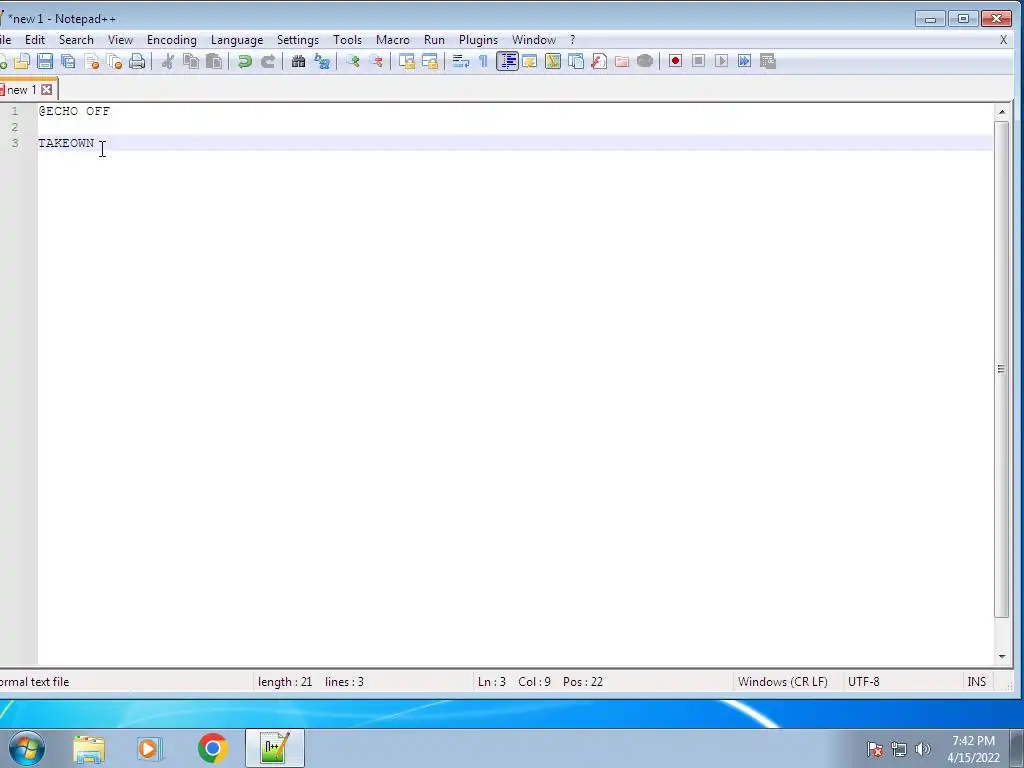Stop macro recording button

coord(698,61)
